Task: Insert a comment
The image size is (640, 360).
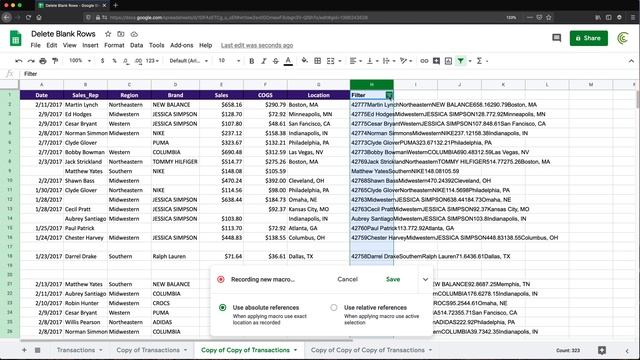Action: (436, 61)
